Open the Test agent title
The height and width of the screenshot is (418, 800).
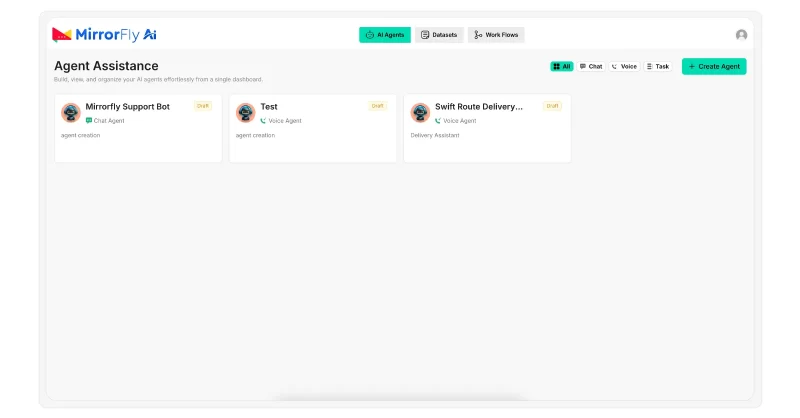pos(269,107)
